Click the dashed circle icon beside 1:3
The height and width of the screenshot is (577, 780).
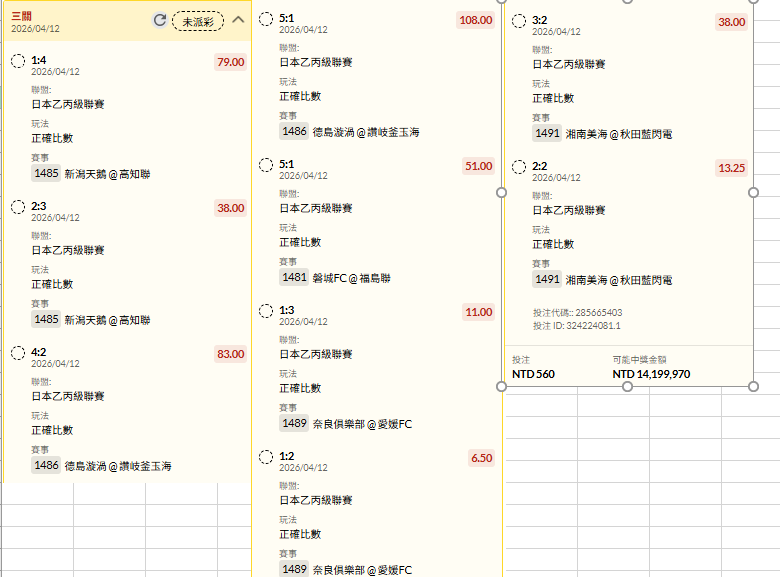click(x=266, y=311)
